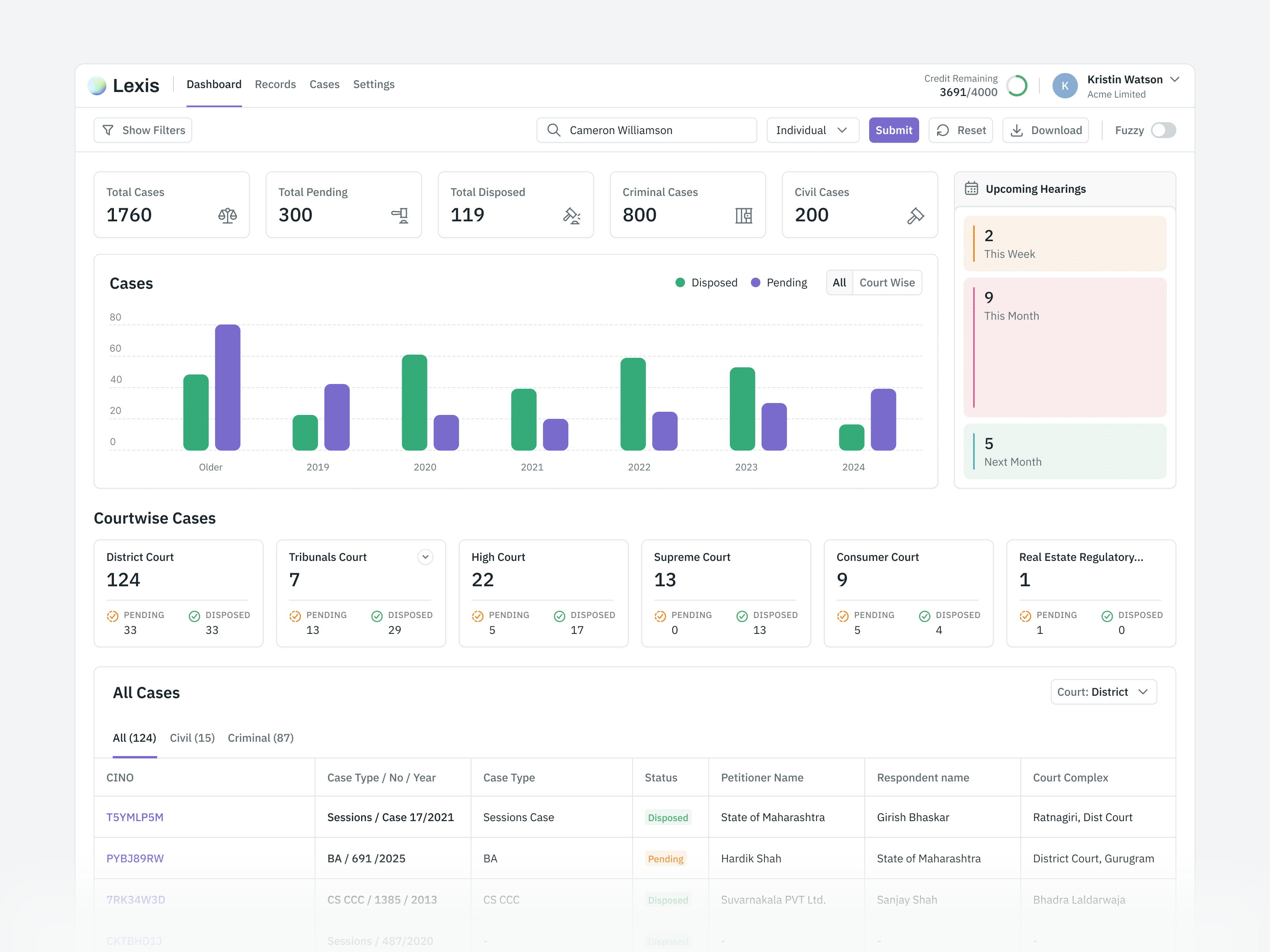Image resolution: width=1270 pixels, height=952 pixels.
Task: Click the search magnifier icon
Action: coord(554,130)
